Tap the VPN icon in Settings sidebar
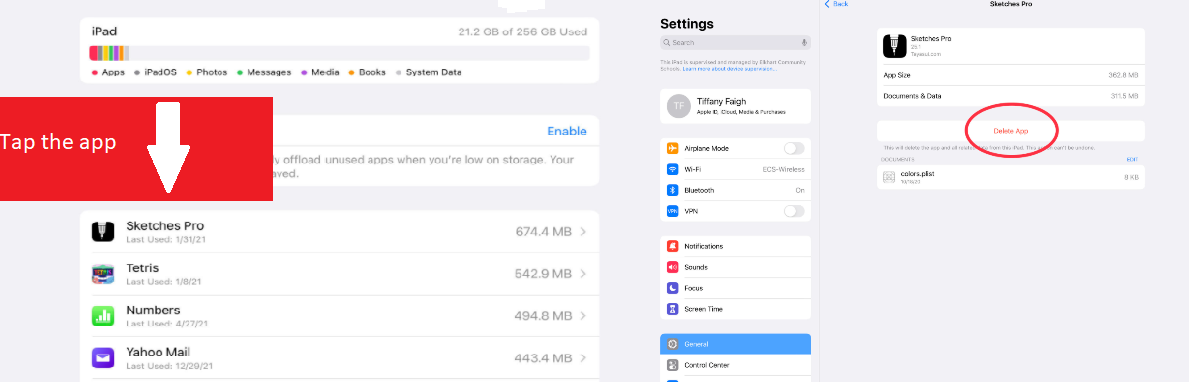The image size is (1189, 382). click(x=673, y=211)
